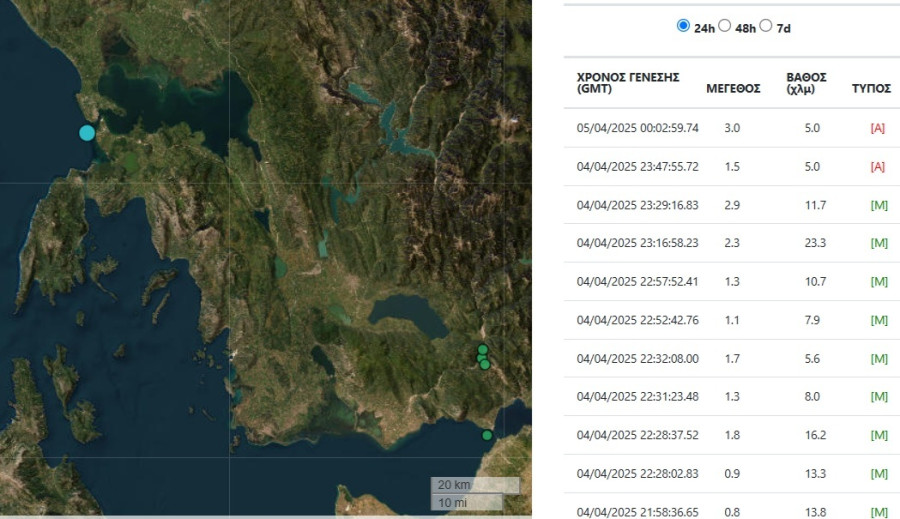Click the [M] type tag of the 22:28:02.83 event
The height and width of the screenshot is (519, 900).
coord(879,474)
